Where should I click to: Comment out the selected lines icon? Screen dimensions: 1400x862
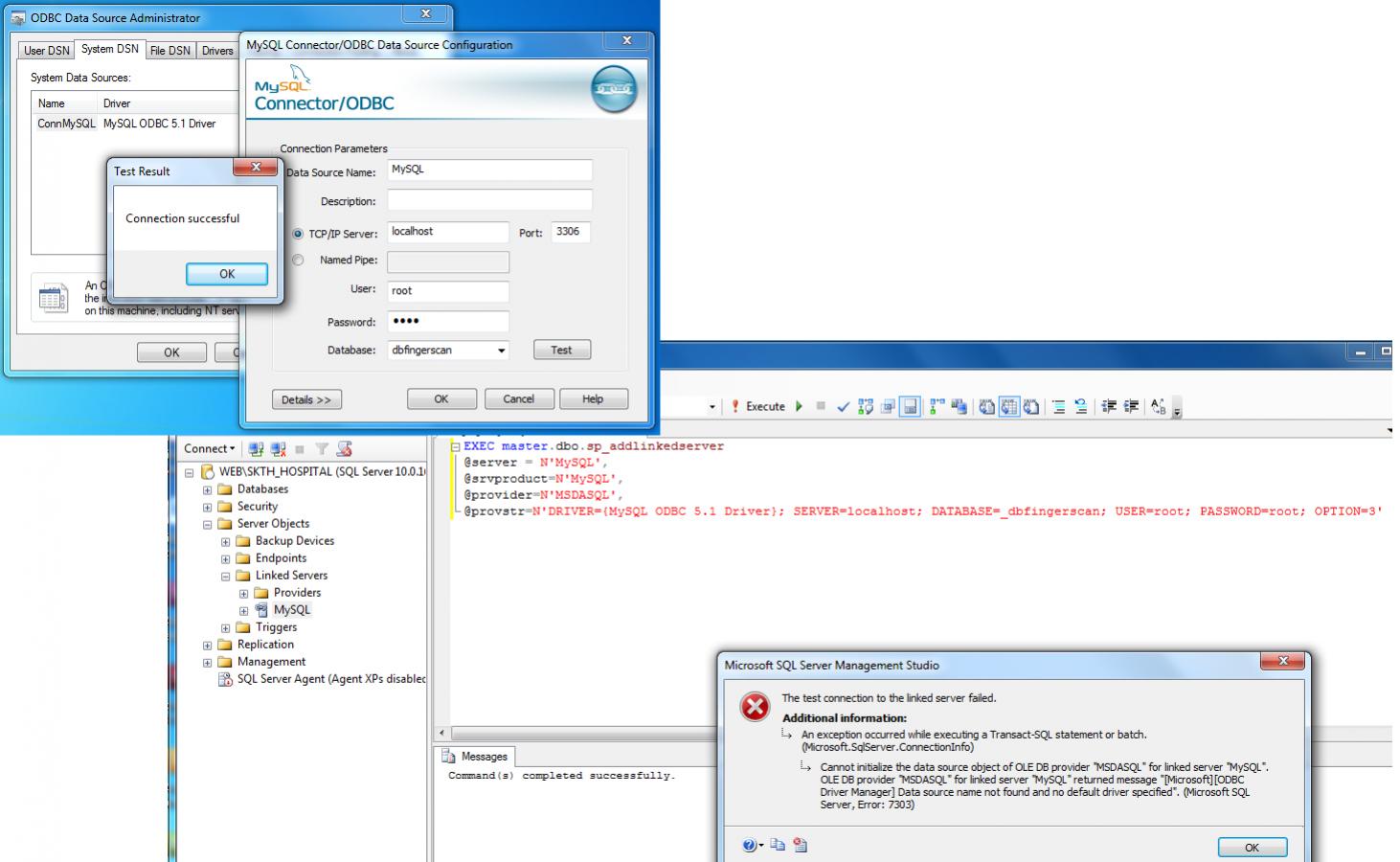click(1059, 407)
